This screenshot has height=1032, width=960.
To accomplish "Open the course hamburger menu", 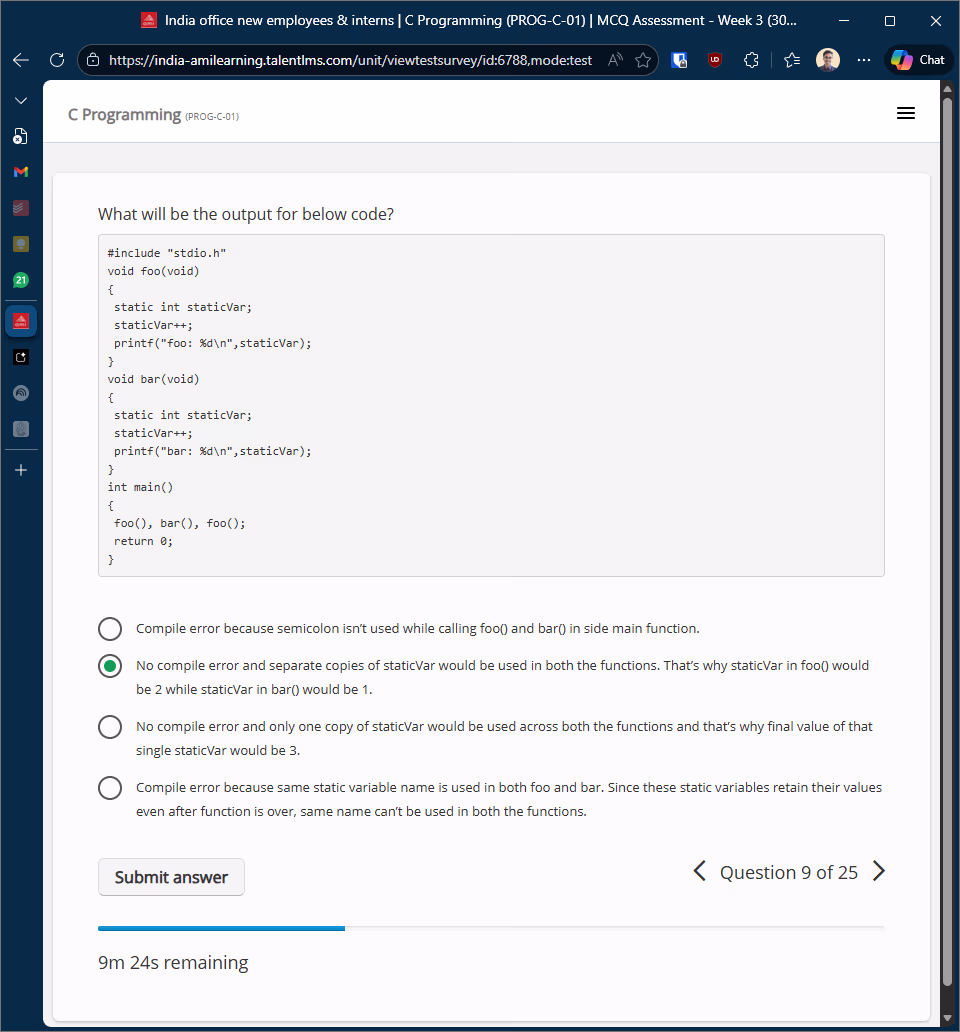I will pyautogui.click(x=906, y=114).
